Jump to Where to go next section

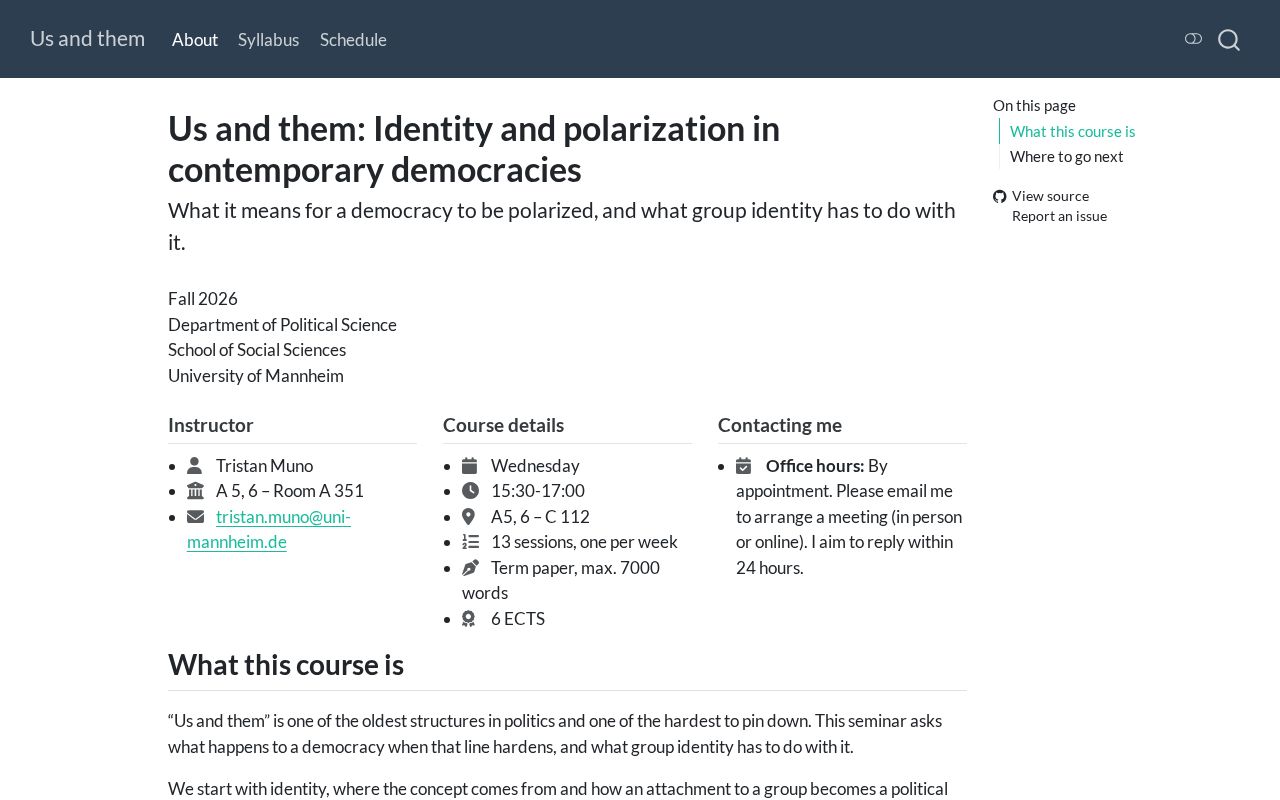coord(1066,156)
